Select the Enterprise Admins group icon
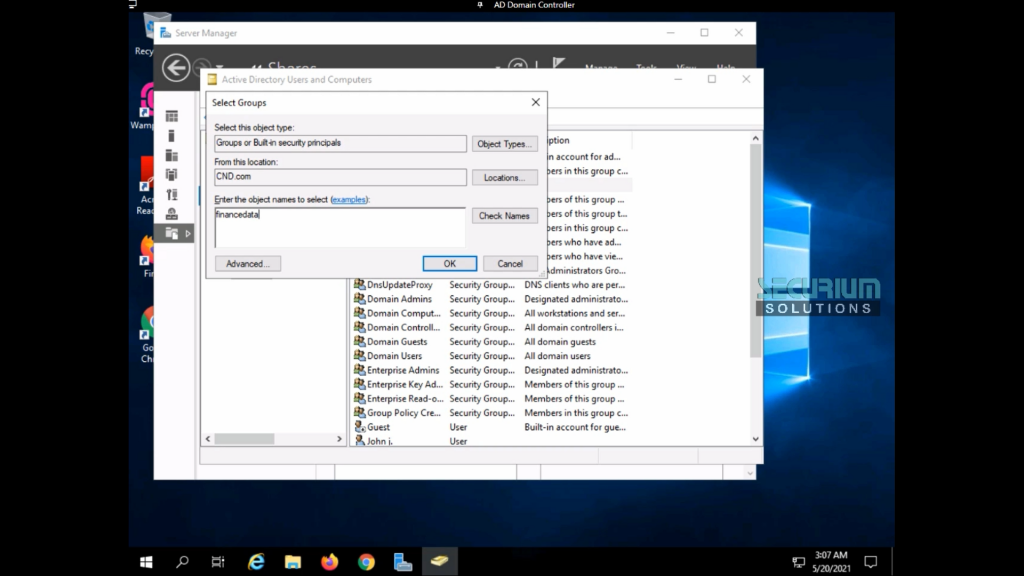The image size is (1024, 576). click(359, 370)
